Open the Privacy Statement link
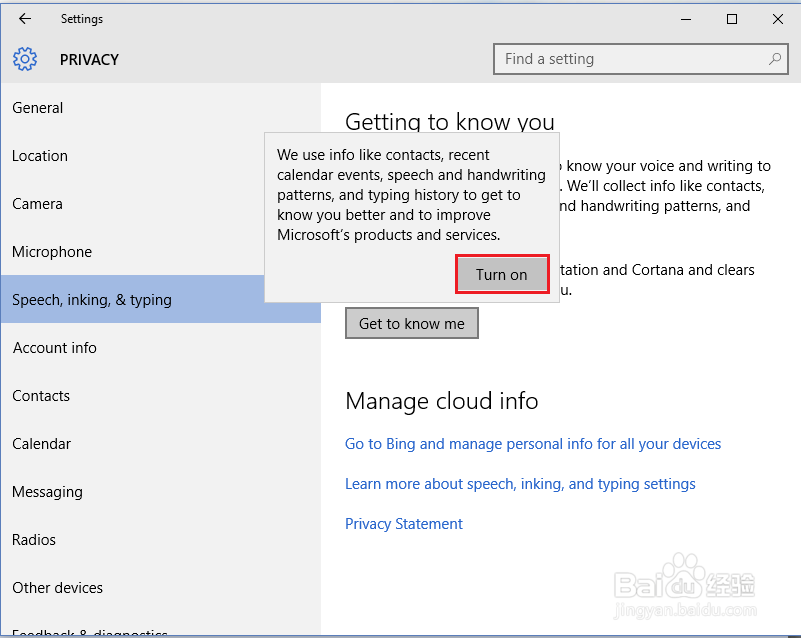This screenshot has height=638, width=801. [404, 524]
